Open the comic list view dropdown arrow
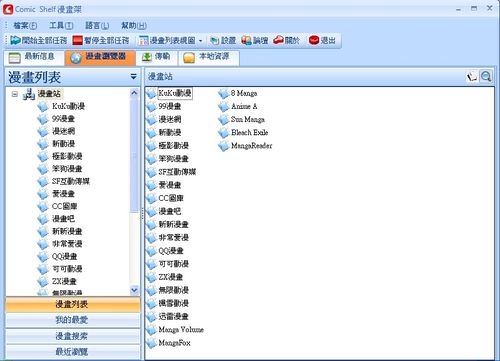Screen dimensions: 500x361 (x=200, y=41)
